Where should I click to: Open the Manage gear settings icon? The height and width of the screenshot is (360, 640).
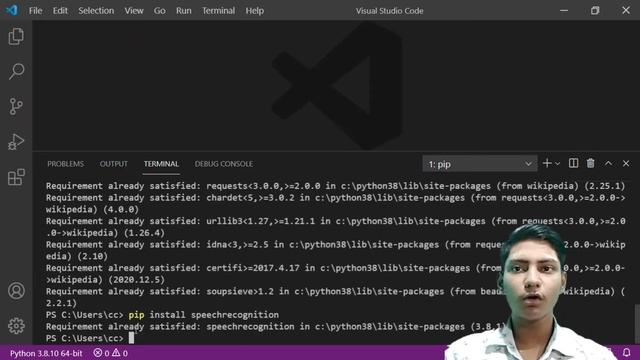tap(16, 326)
